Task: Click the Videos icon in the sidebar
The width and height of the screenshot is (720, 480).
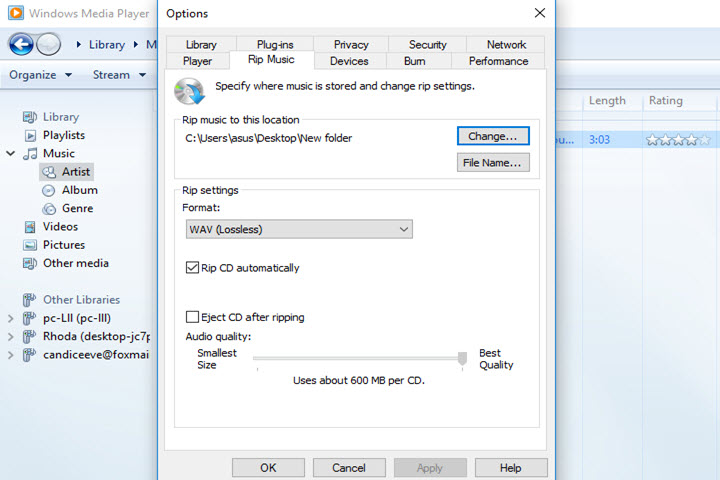Action: click(x=30, y=227)
